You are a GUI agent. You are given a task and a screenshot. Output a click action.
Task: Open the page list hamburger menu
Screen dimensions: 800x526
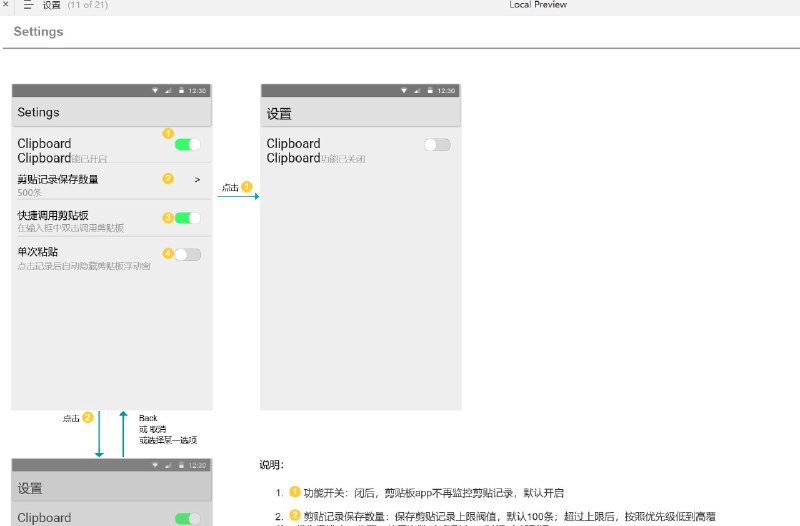pos(29,5)
